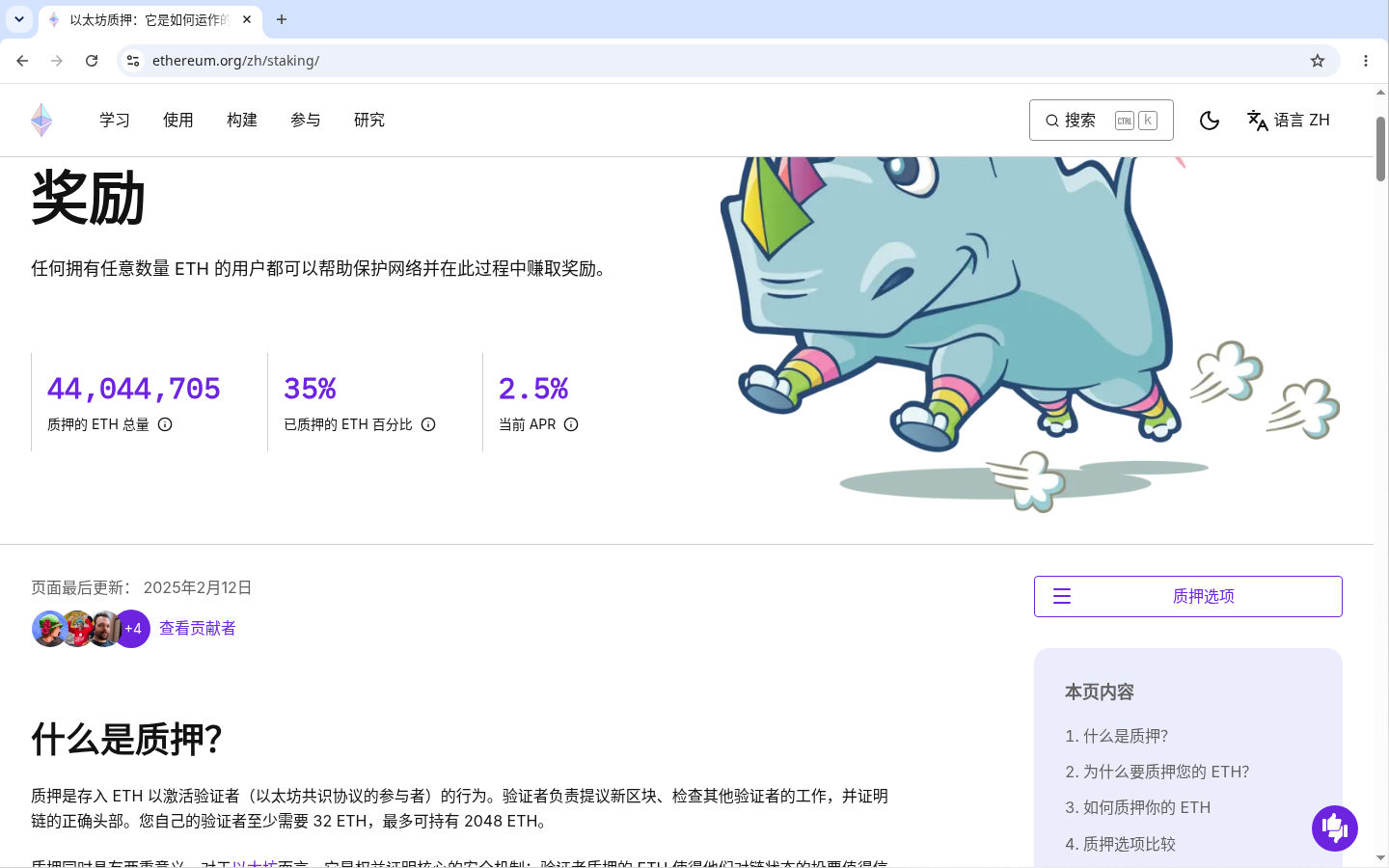Click the address bar showing ethereum.org/zh/staking/
1389x868 pixels.
pyautogui.click(x=728, y=61)
